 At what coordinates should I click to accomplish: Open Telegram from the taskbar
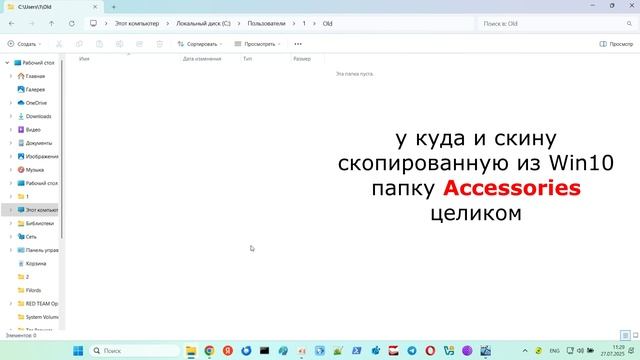pyautogui.click(x=412, y=351)
